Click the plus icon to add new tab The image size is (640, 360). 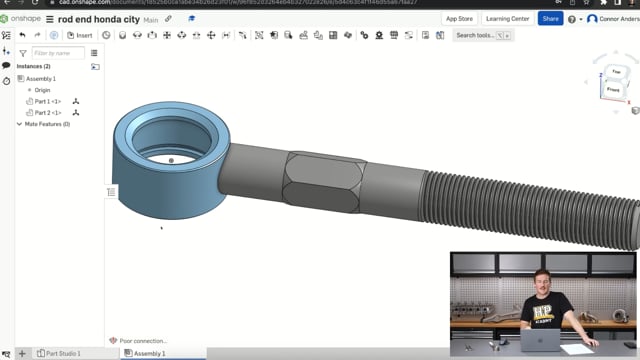click(22, 353)
